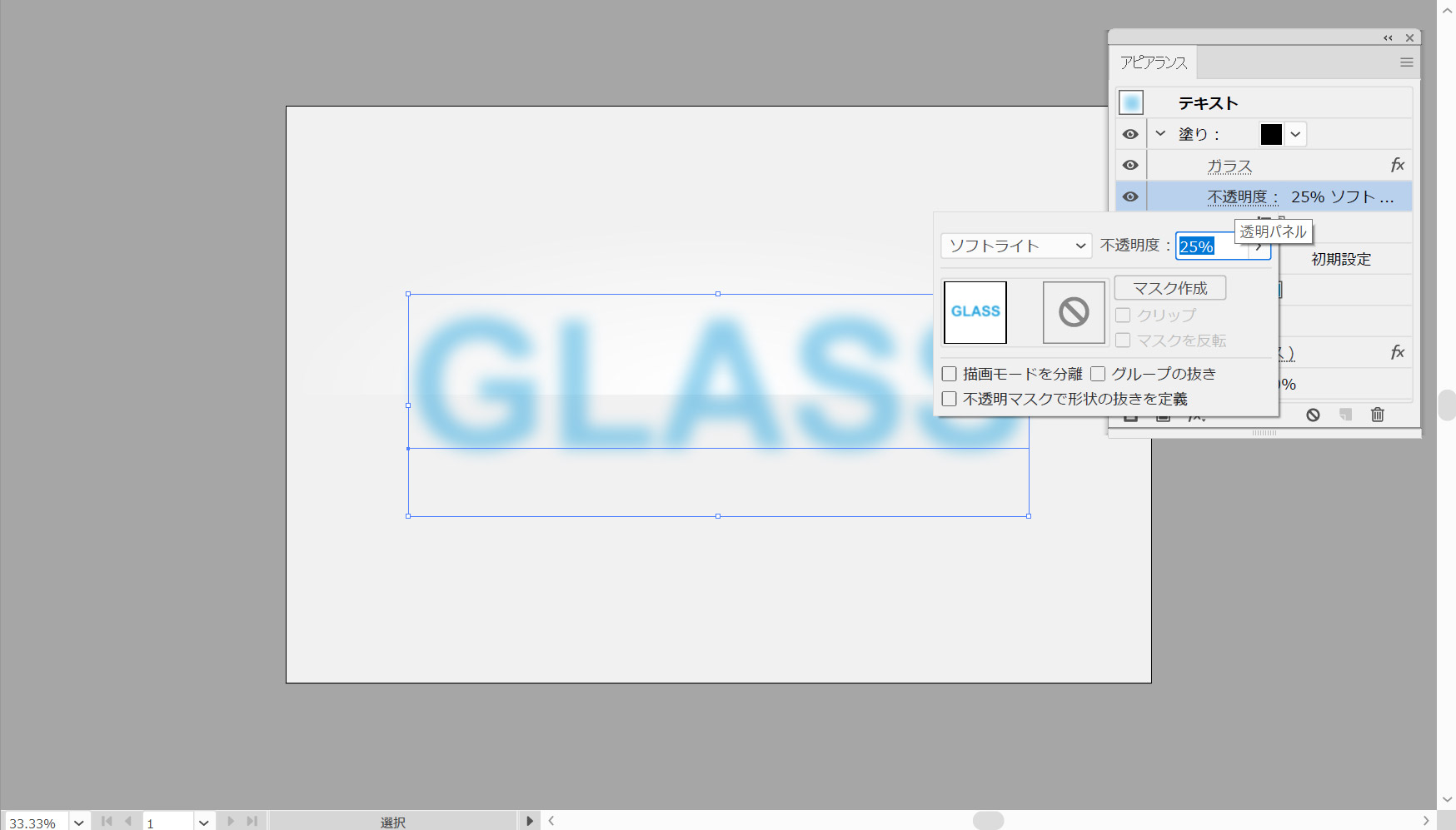The image size is (1456, 830).
Task: Enable 不透明マスクで形状の抜きを定義 checkbox
Action: (949, 399)
